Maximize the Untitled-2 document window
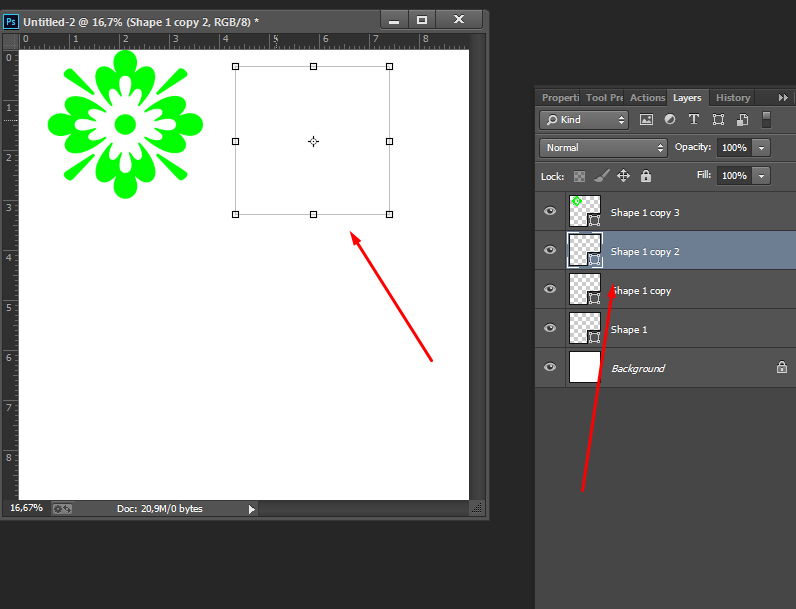The height and width of the screenshot is (609, 796). [x=421, y=20]
